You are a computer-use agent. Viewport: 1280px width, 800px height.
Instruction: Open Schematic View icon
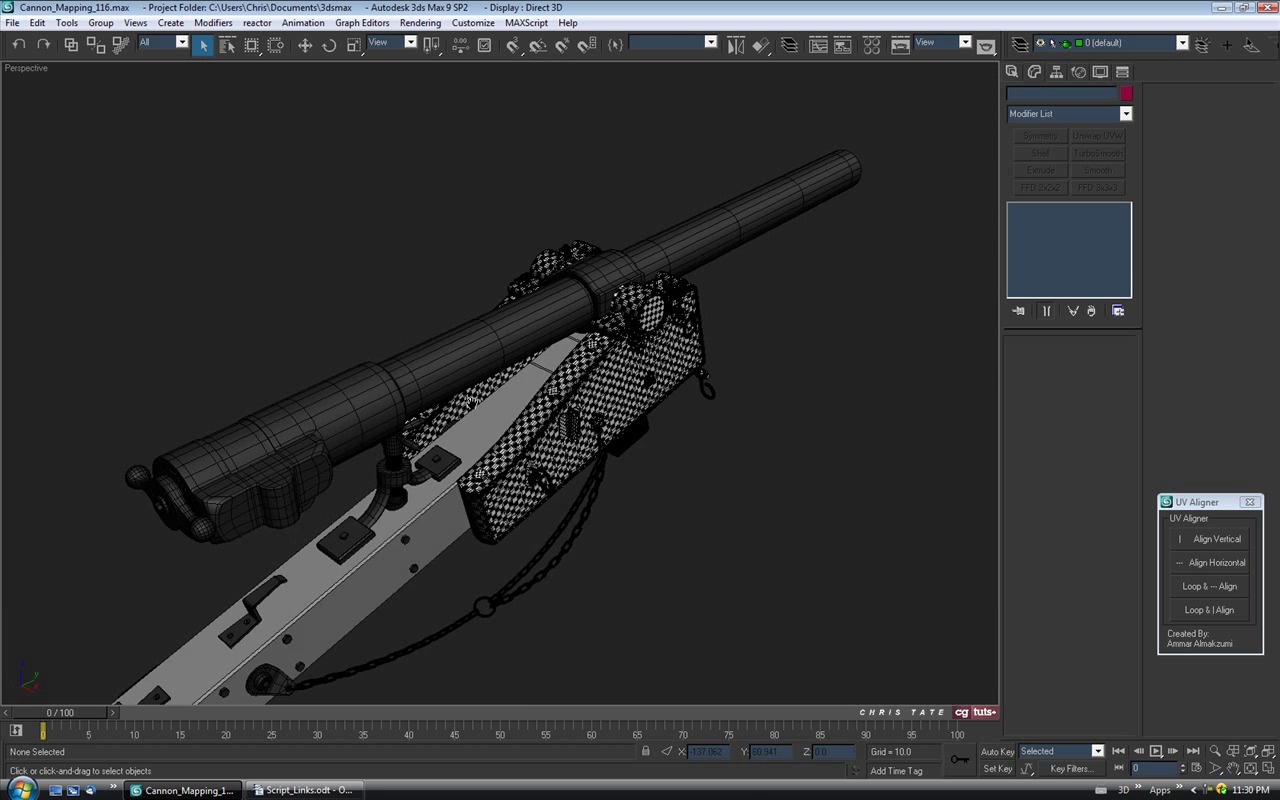click(x=843, y=44)
